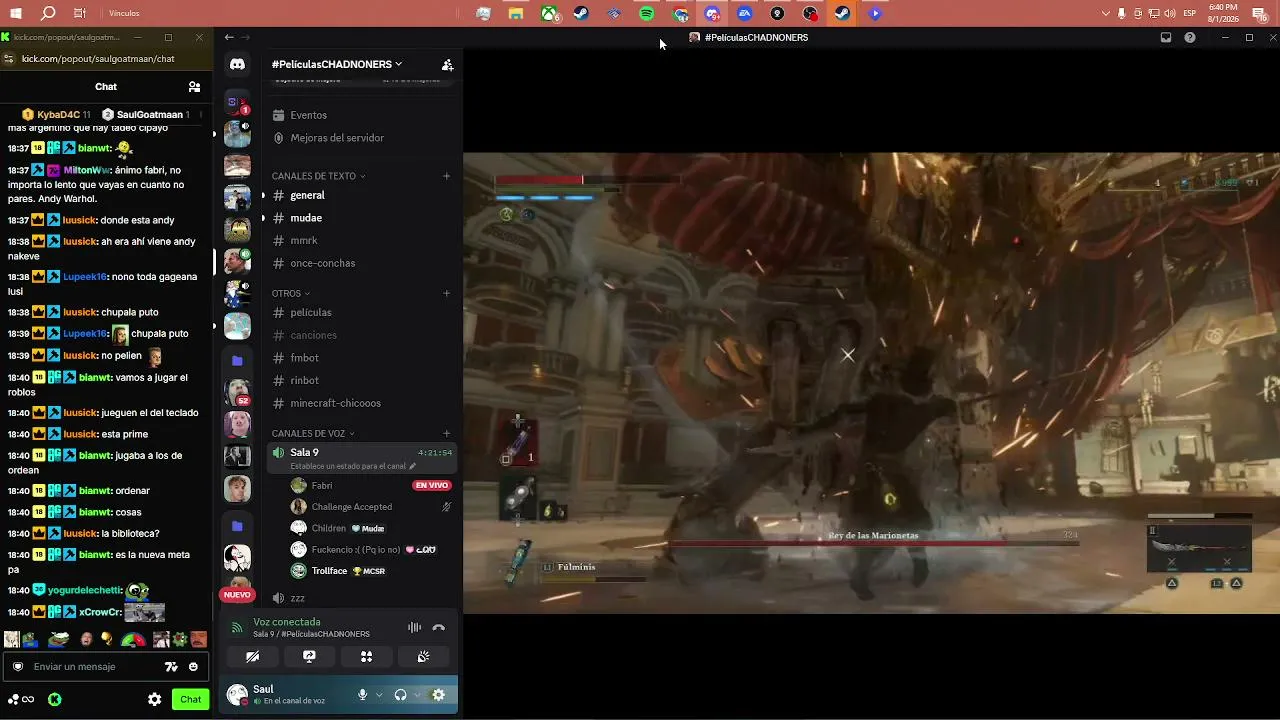
Task: Open the Windows notification center
Action: [1259, 14]
